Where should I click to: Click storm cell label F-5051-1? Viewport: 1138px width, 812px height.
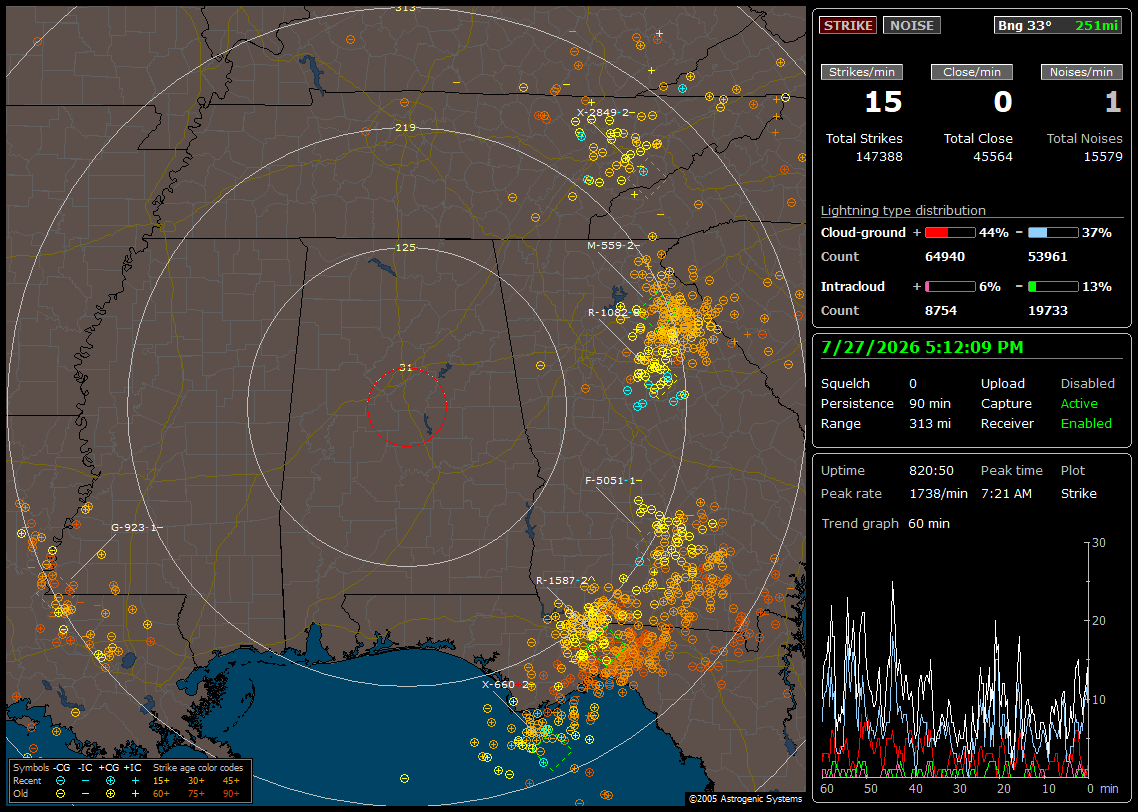(613, 480)
